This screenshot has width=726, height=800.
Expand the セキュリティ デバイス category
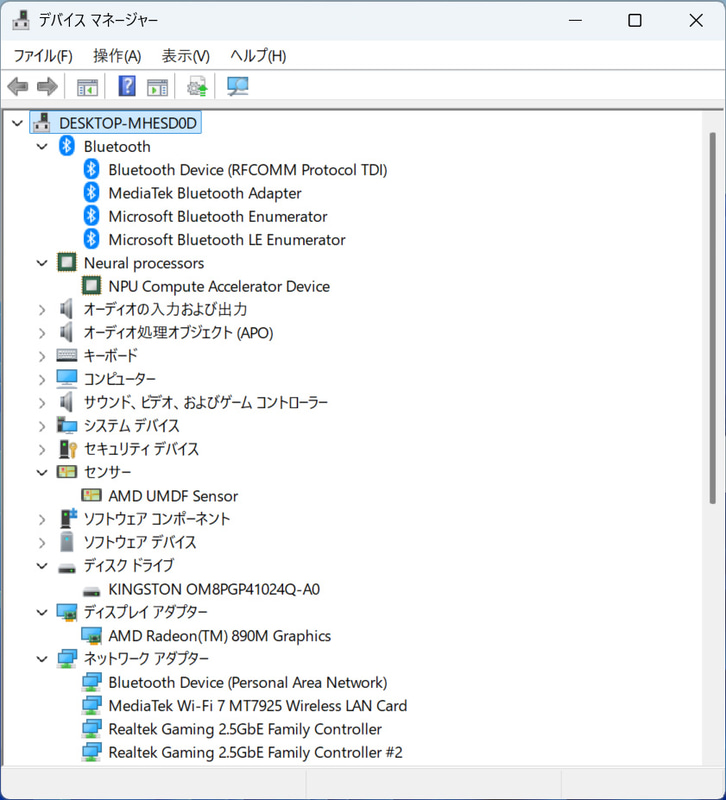pyautogui.click(x=42, y=449)
